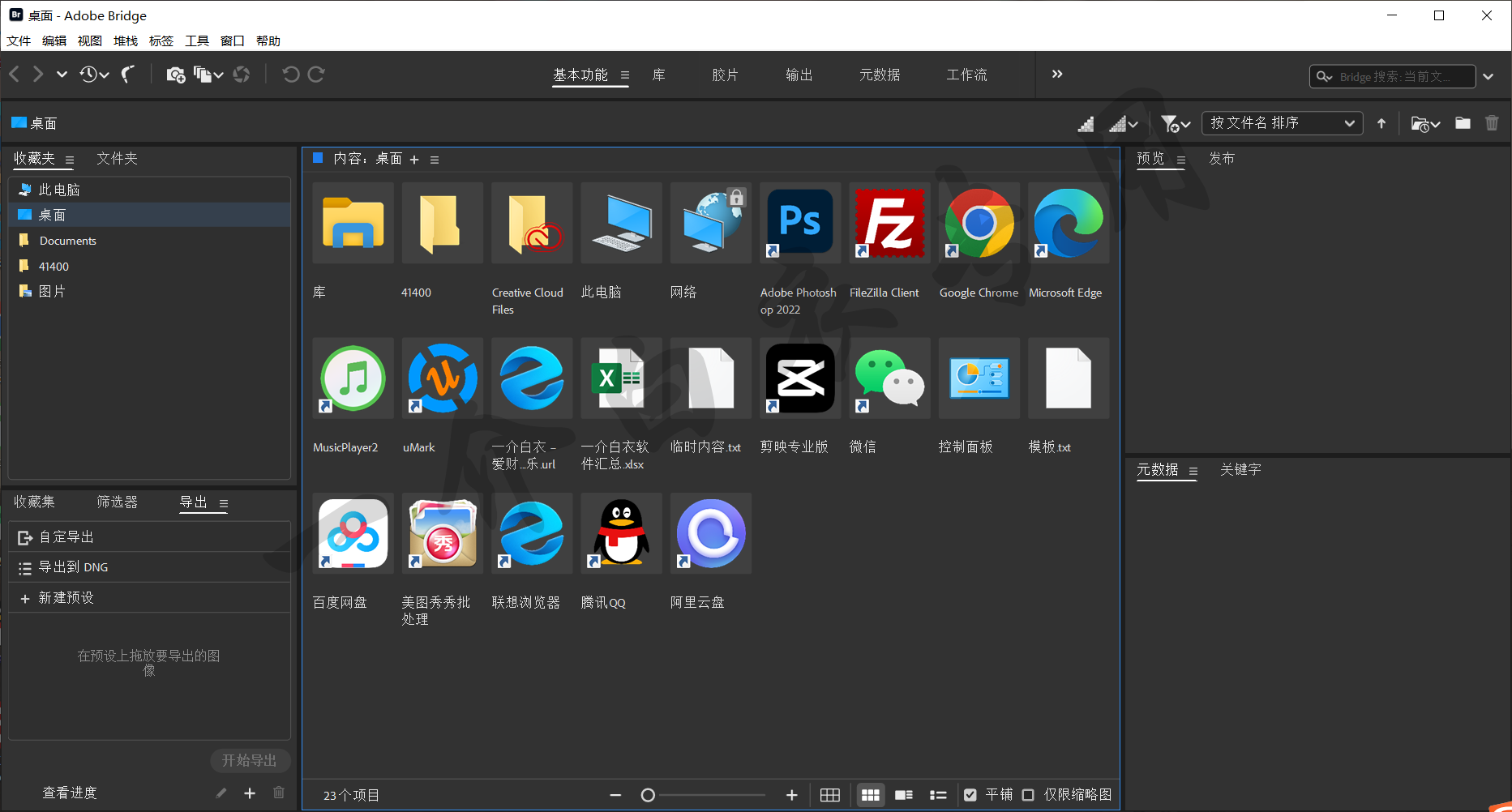Switch to the 元数据 workspace
Screen dimensions: 1512x812
point(880,75)
